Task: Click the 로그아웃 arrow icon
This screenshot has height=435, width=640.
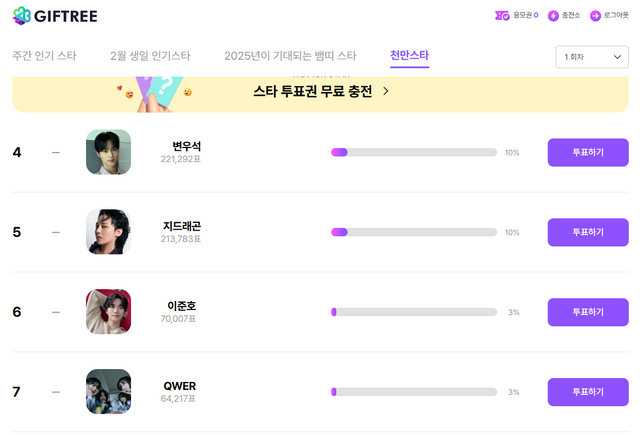Action: (595, 15)
